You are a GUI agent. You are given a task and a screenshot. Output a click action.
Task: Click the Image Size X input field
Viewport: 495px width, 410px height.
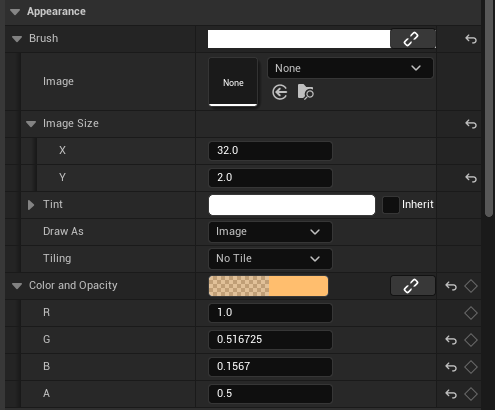tap(270, 151)
